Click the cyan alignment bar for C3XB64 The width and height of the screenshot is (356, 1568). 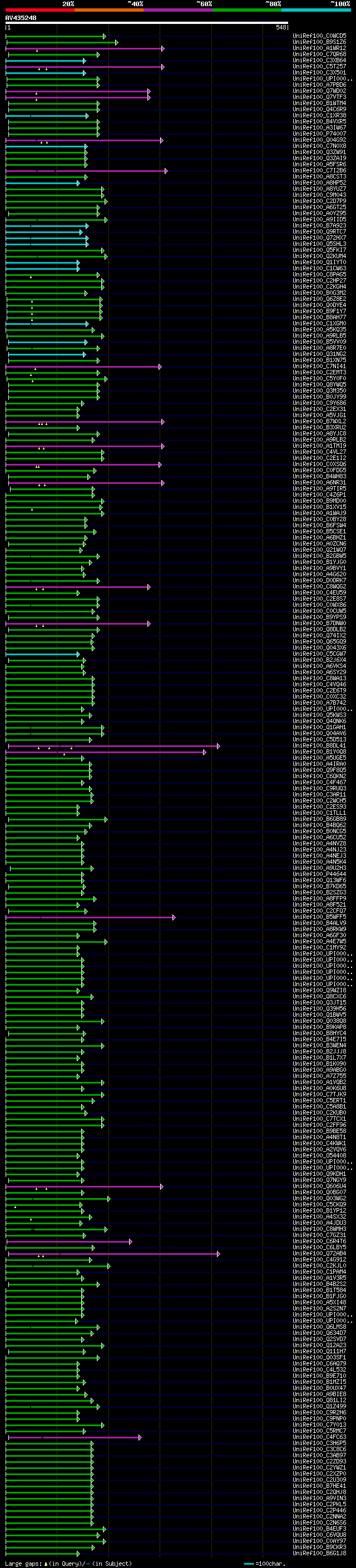tap(46, 61)
